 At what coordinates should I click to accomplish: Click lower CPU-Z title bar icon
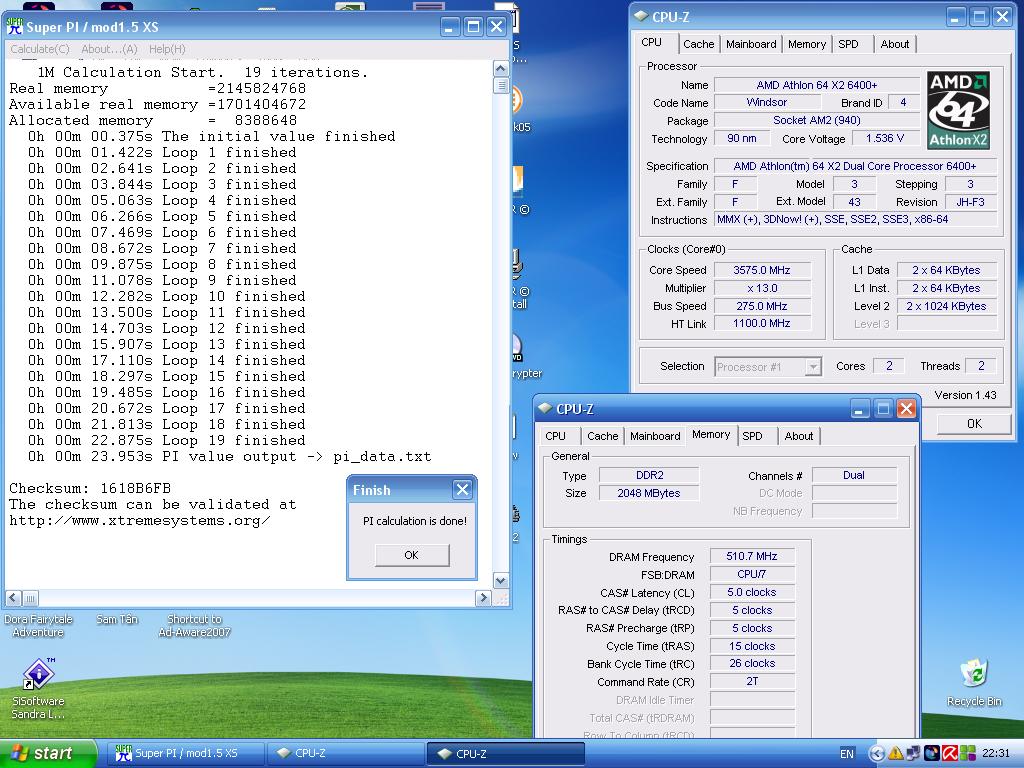[x=545, y=409]
